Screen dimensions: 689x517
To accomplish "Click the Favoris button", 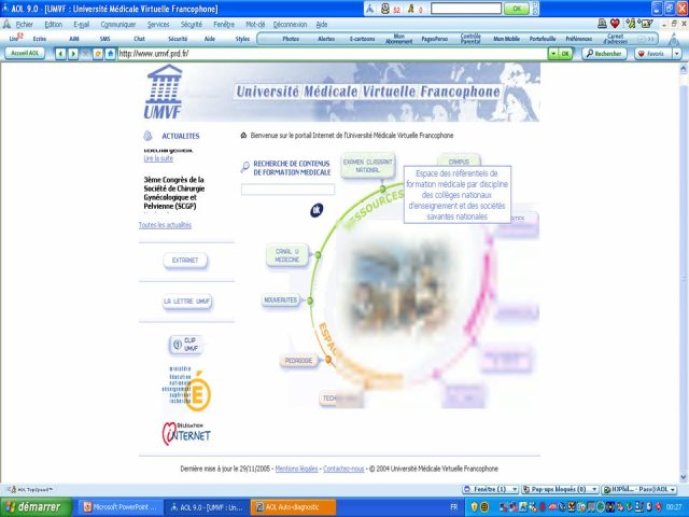I will tap(652, 54).
